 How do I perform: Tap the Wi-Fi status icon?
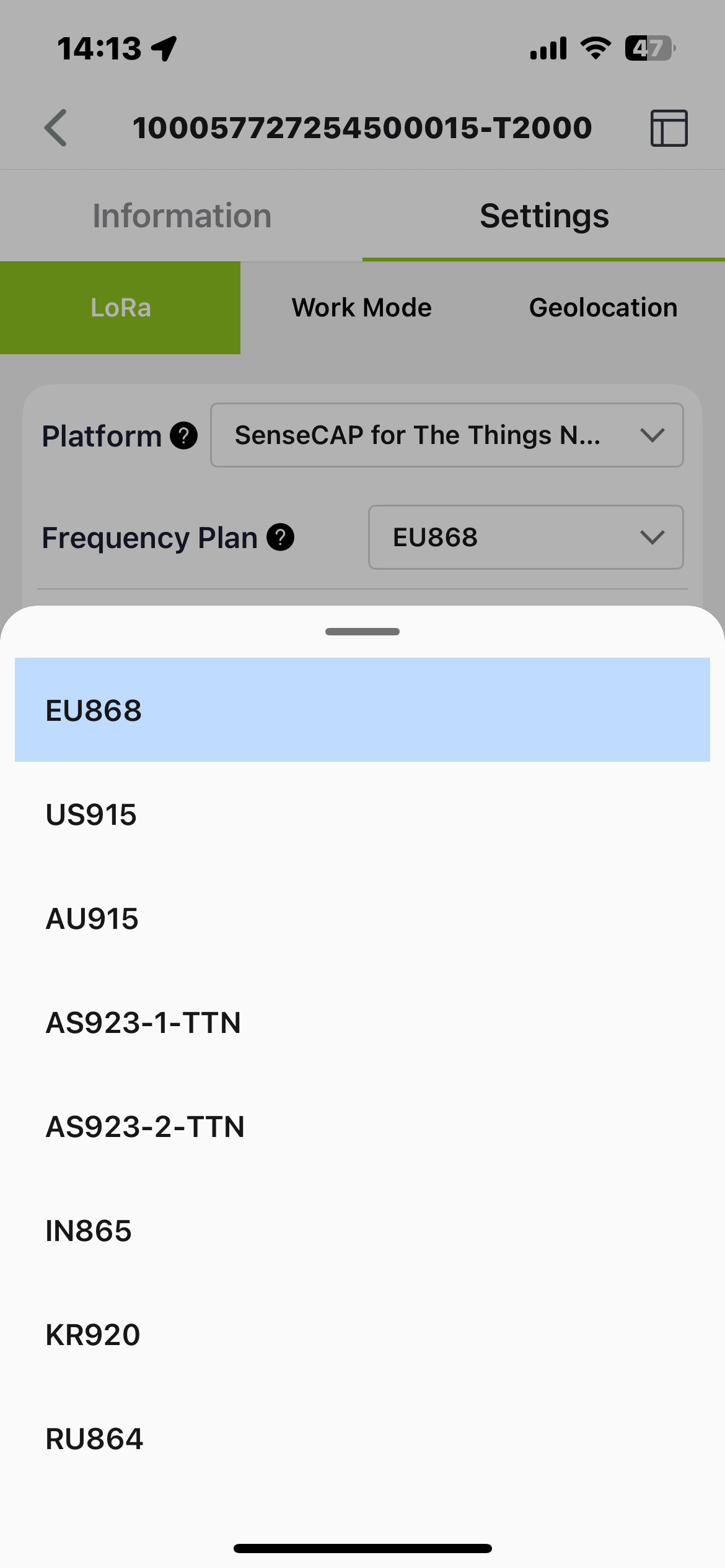pos(595,48)
